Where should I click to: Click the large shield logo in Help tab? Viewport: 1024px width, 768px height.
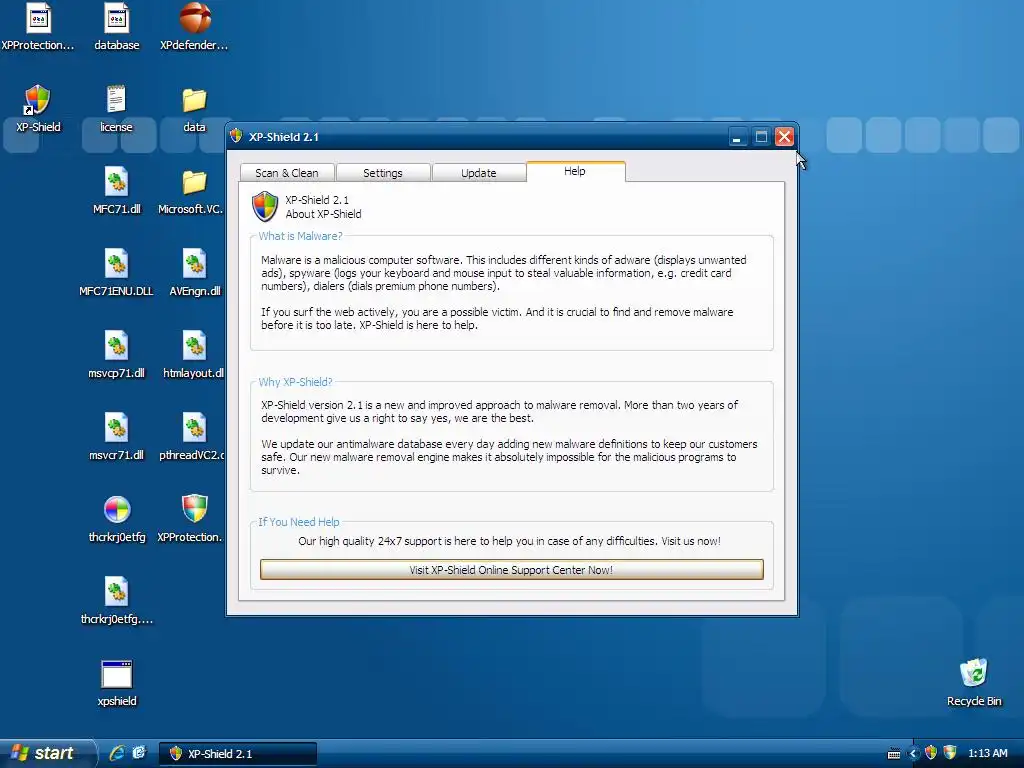pyautogui.click(x=265, y=206)
